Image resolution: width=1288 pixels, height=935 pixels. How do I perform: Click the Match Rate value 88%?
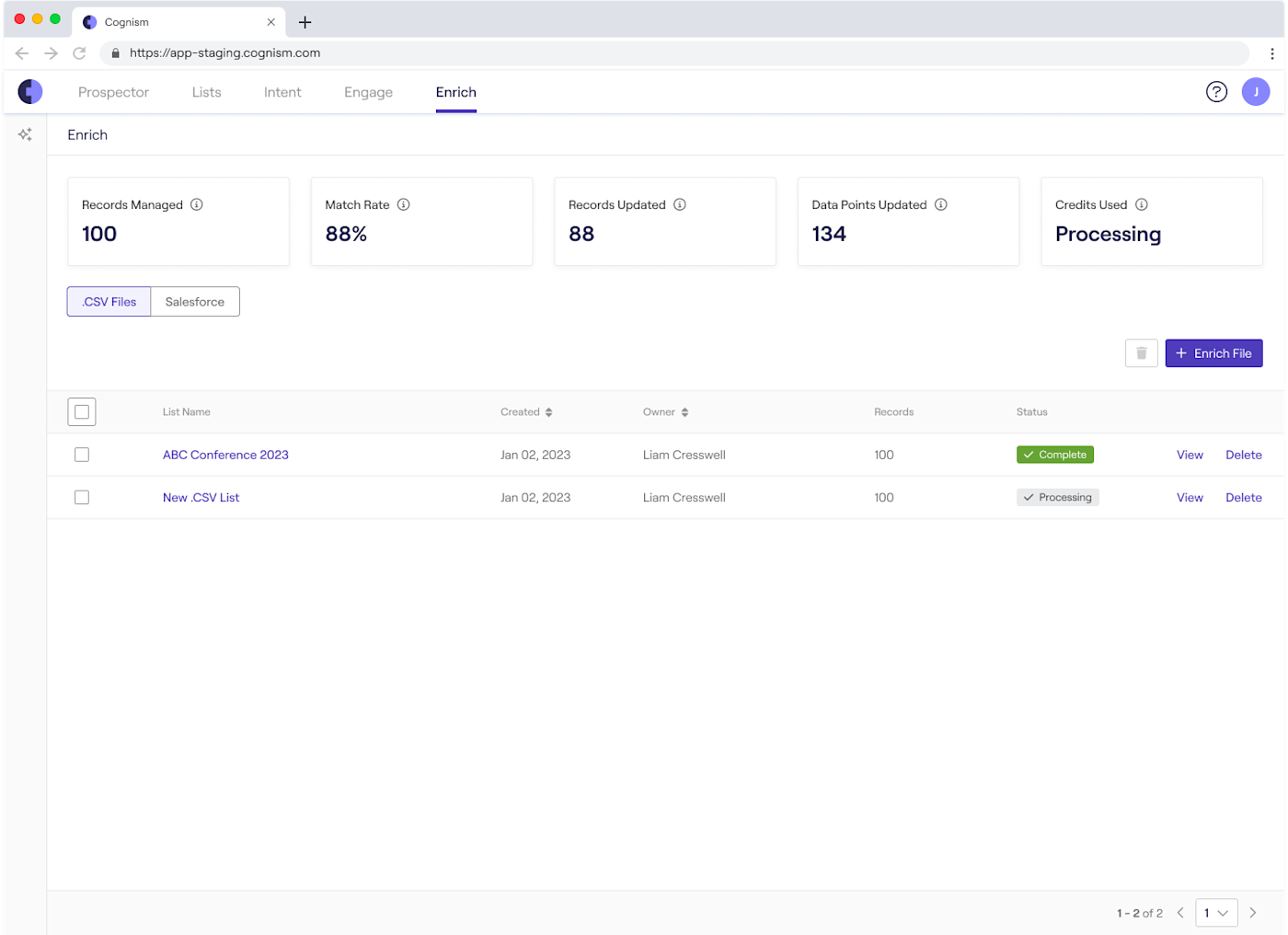coord(346,234)
